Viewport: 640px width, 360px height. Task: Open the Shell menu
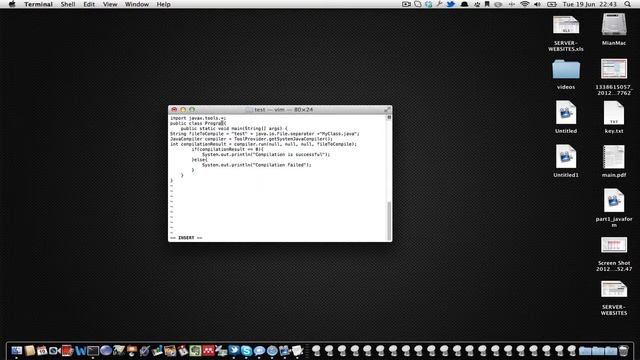click(x=68, y=4)
